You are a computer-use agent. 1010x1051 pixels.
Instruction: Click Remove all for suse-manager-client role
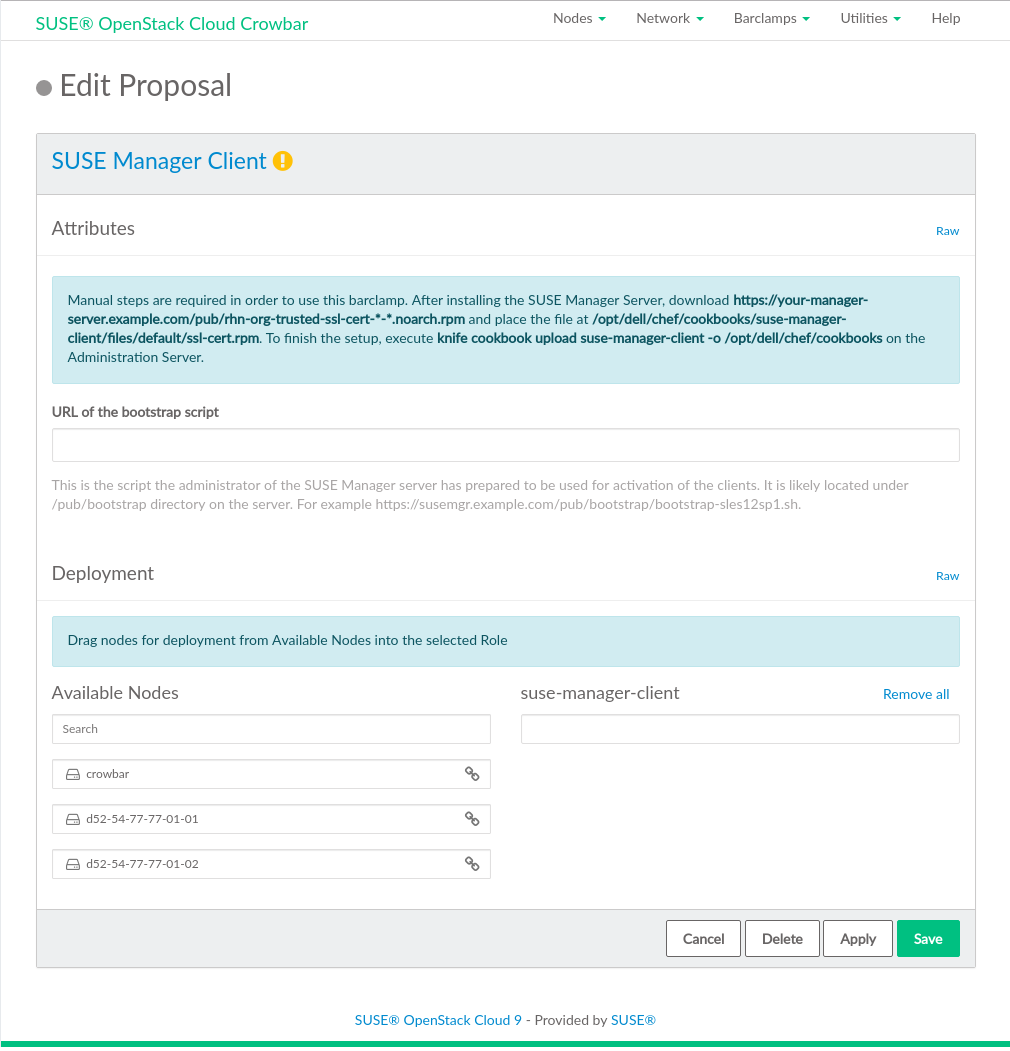(916, 694)
